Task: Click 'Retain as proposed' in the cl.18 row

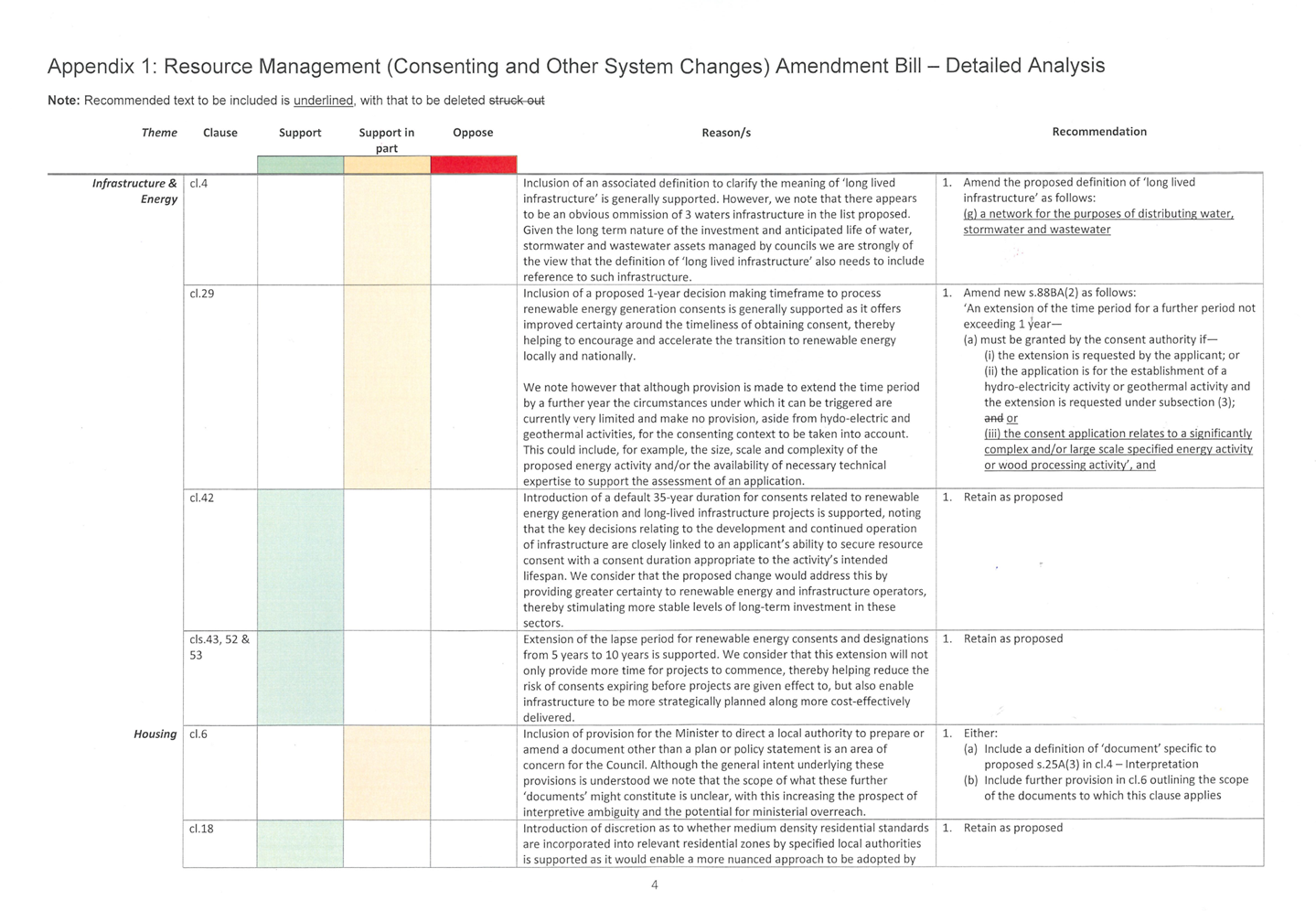Action: pyautogui.click(x=1013, y=828)
